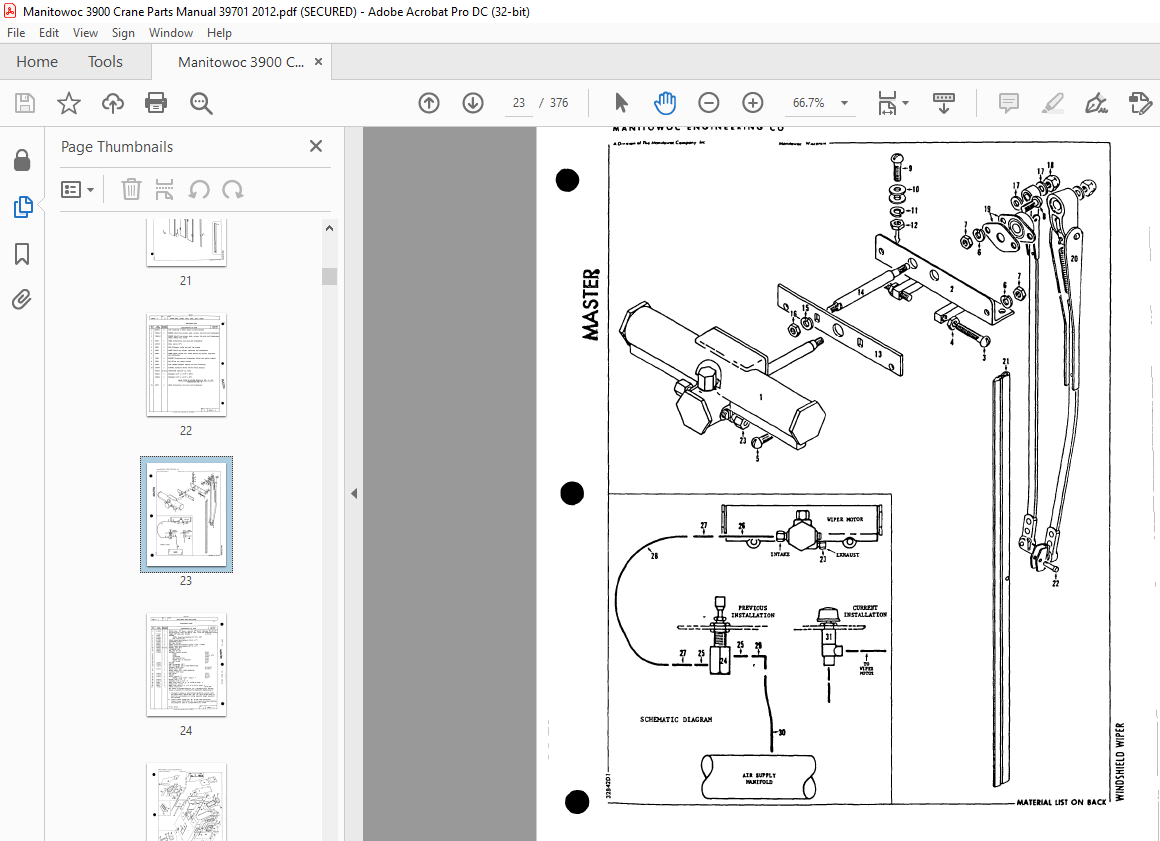The image size is (1160, 841).
Task: Choose the Selection arrow tool
Action: 621,103
